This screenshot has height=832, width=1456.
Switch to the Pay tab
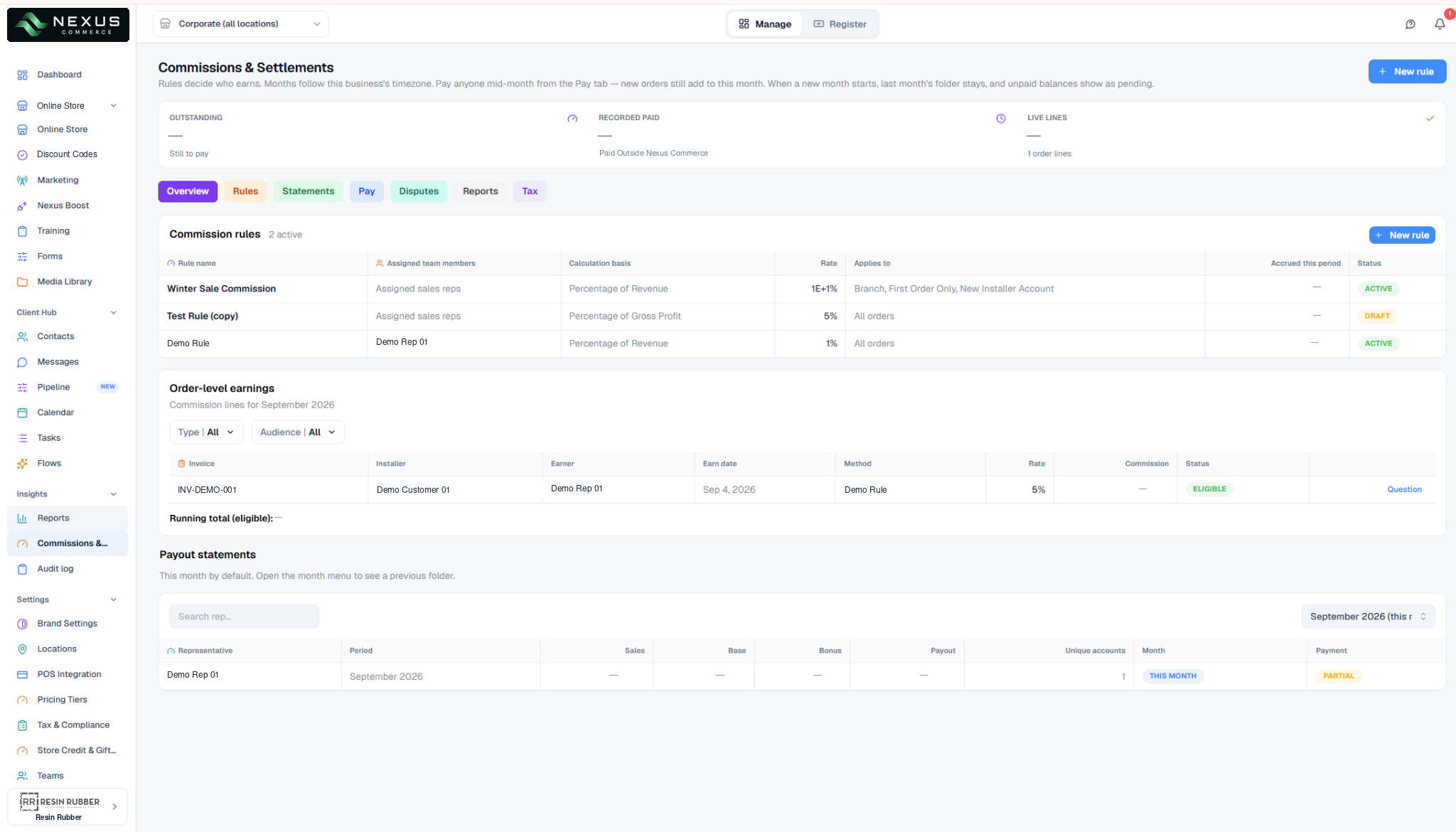point(367,191)
